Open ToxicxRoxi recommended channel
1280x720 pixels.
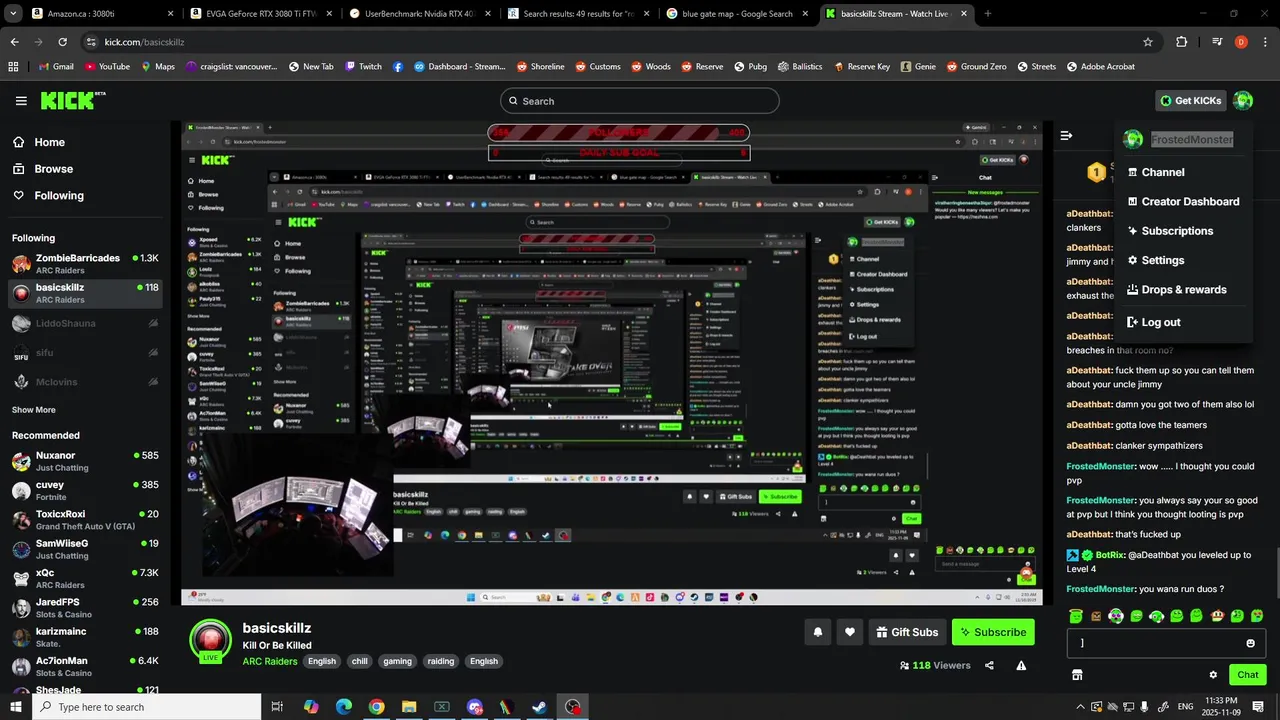(x=85, y=520)
